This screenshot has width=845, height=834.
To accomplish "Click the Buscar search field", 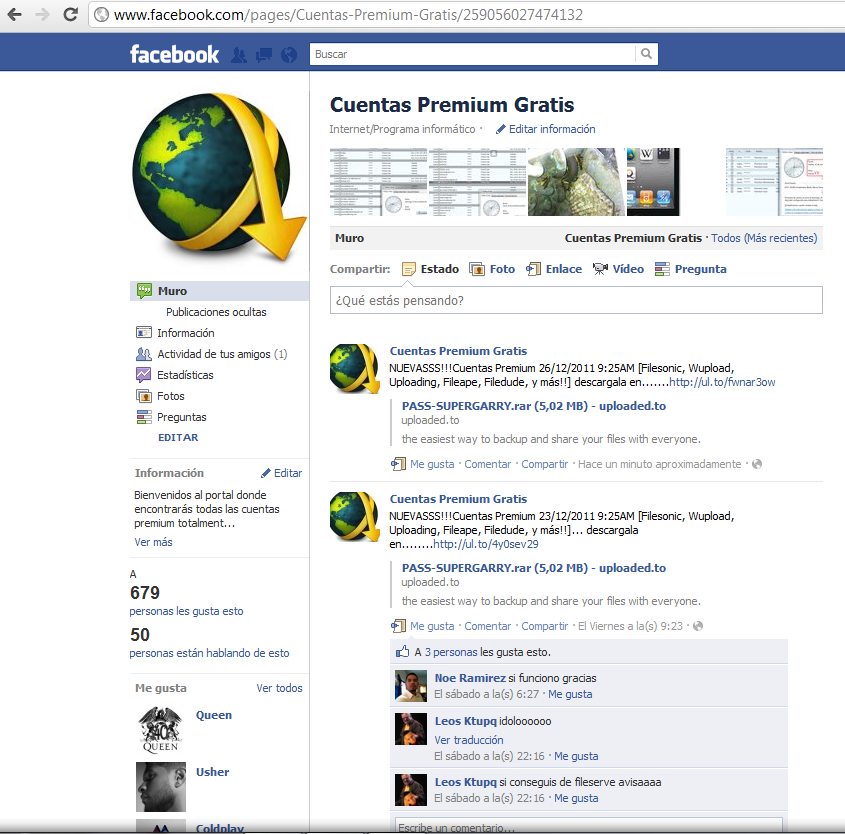I will coord(473,54).
